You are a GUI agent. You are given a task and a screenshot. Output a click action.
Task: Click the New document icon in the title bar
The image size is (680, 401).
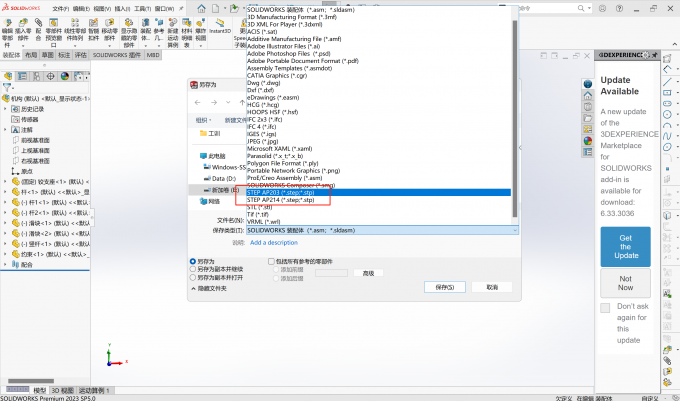(216, 8)
